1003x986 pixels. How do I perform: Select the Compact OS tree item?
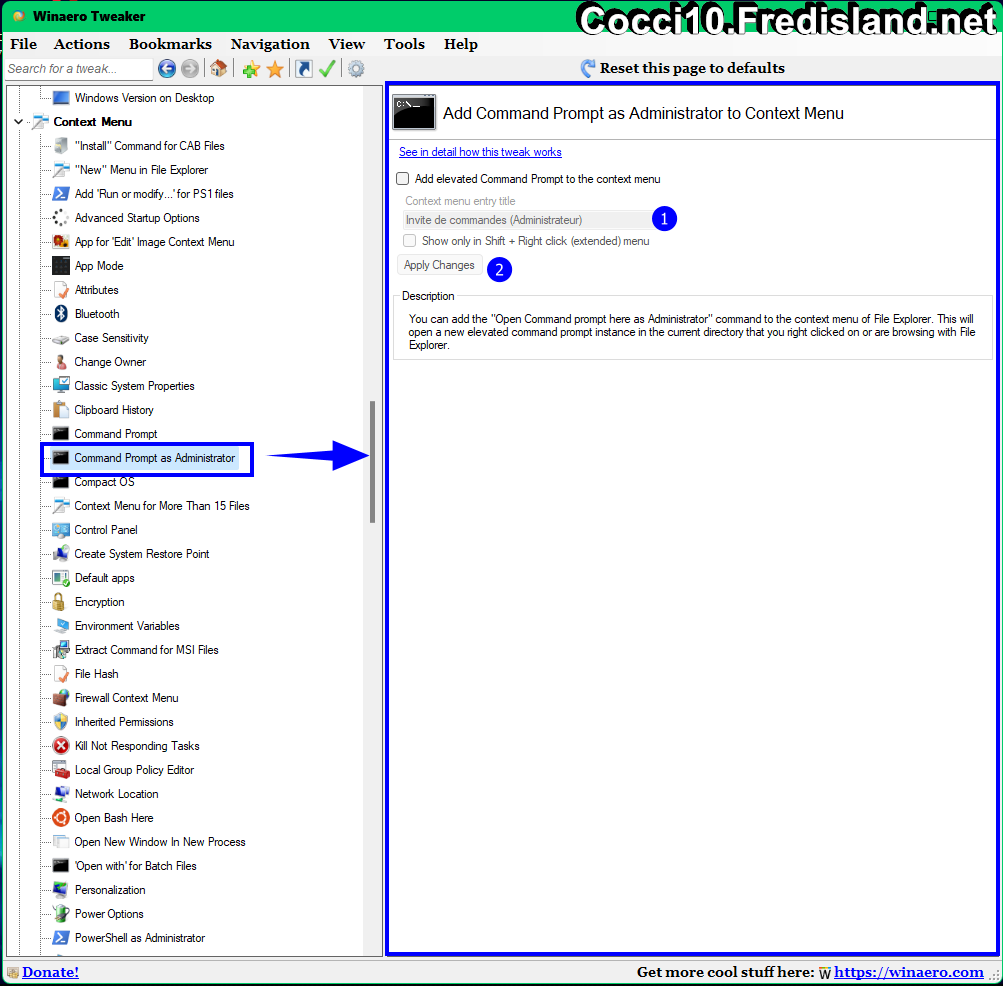click(x=104, y=482)
